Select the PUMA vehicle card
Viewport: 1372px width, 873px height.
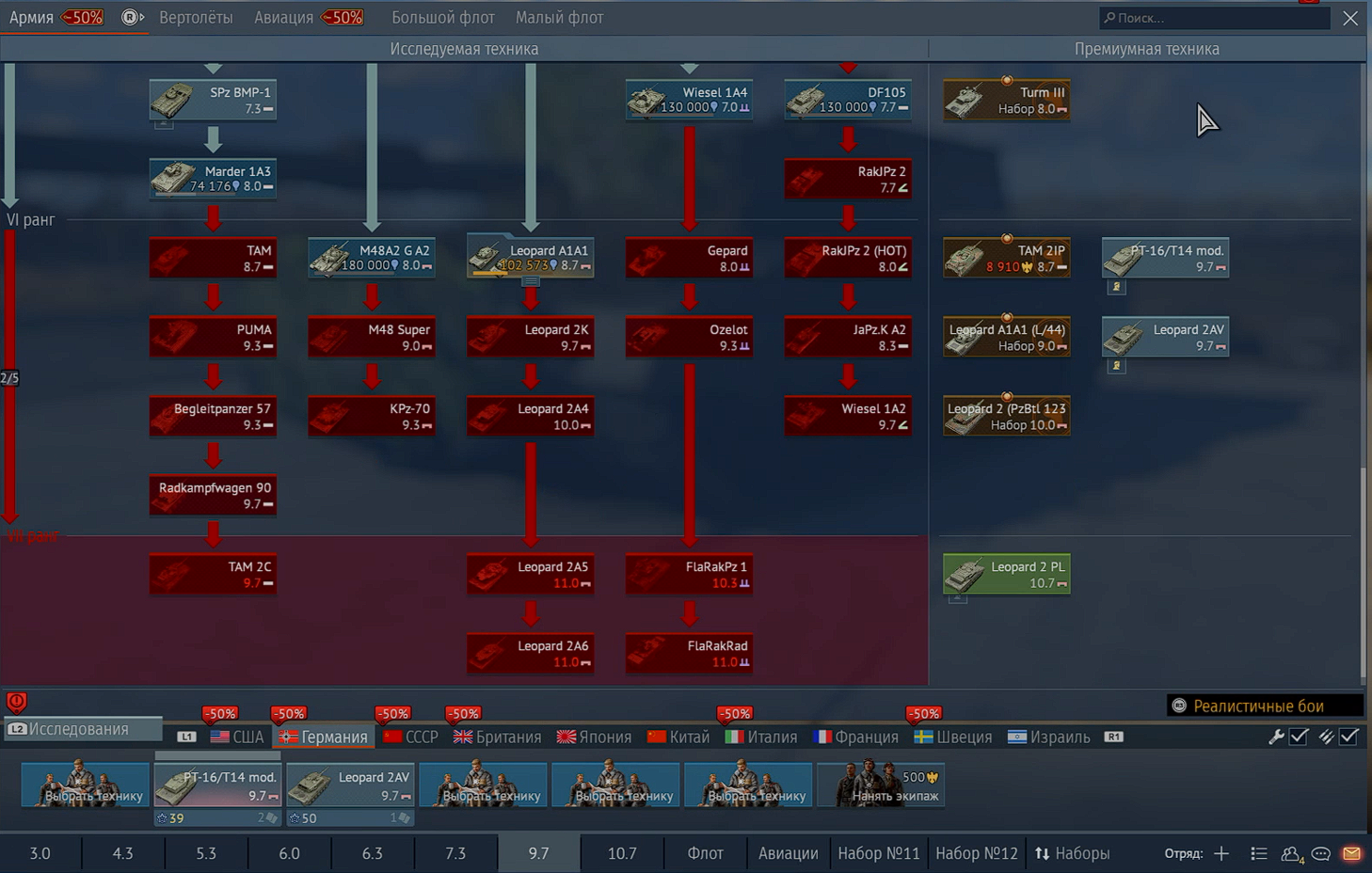click(x=213, y=337)
